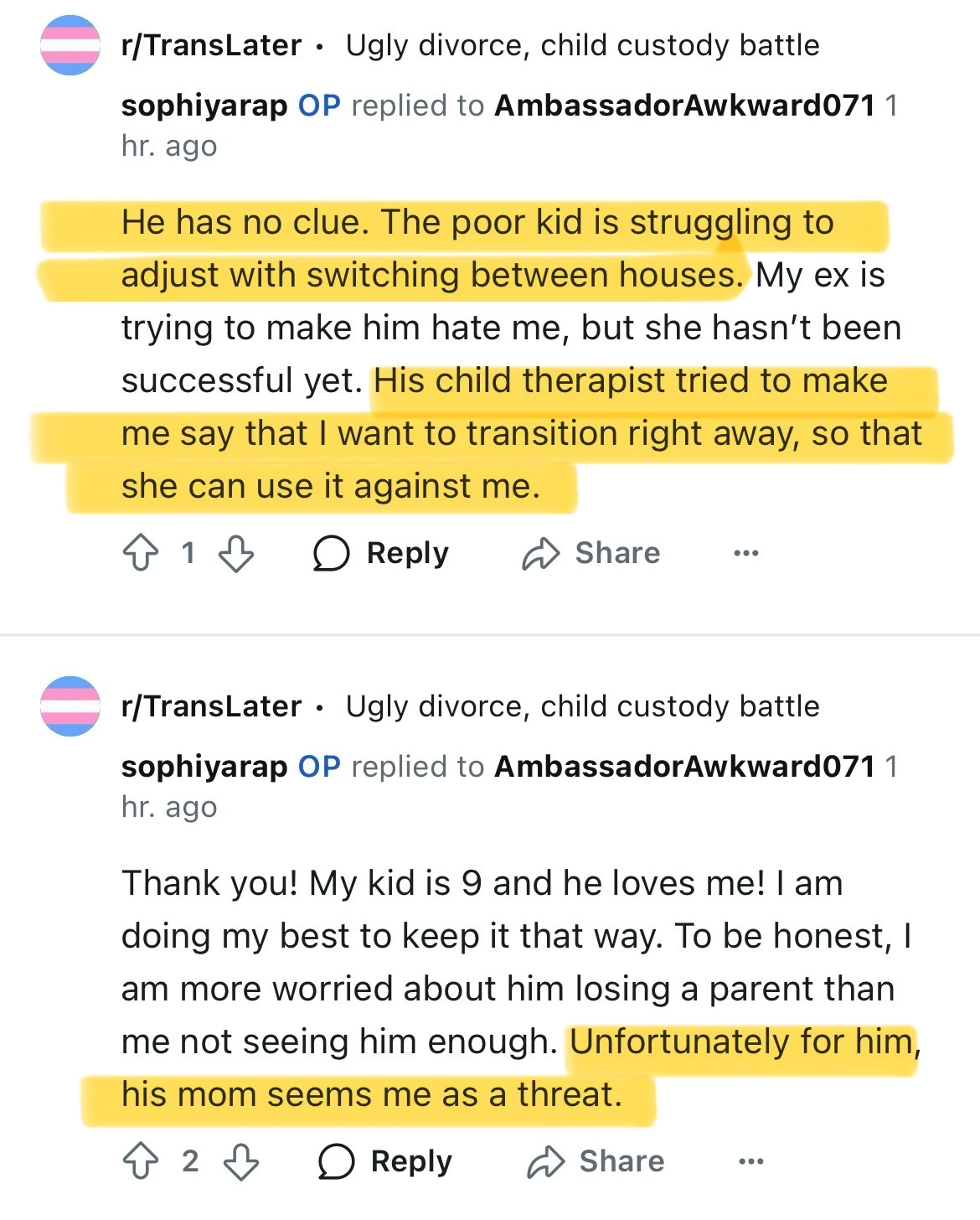
Task: Downvote the second comment with 2 votes
Action: (x=241, y=1161)
